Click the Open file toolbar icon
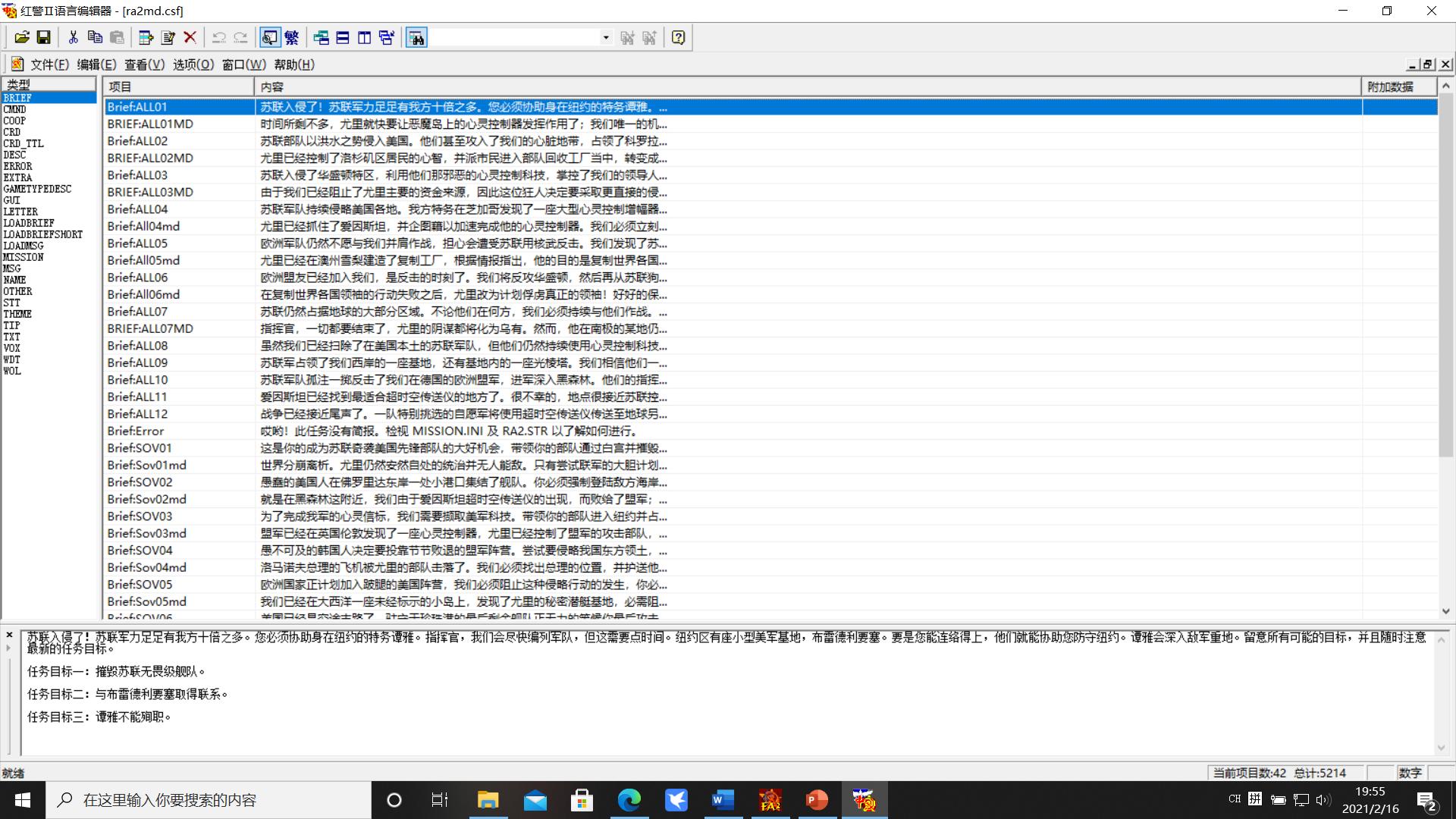 [x=22, y=37]
